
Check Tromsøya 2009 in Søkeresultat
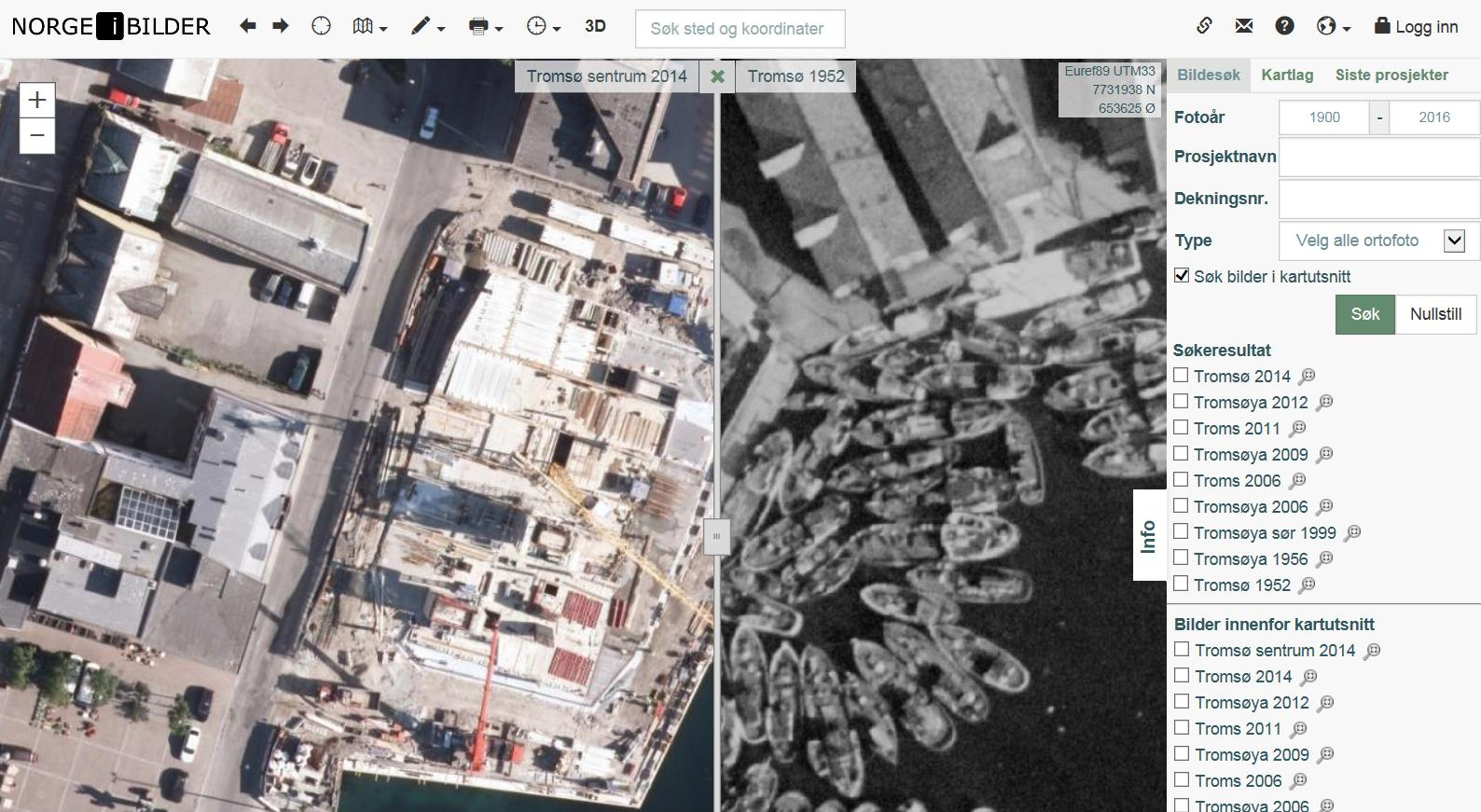point(1181,453)
